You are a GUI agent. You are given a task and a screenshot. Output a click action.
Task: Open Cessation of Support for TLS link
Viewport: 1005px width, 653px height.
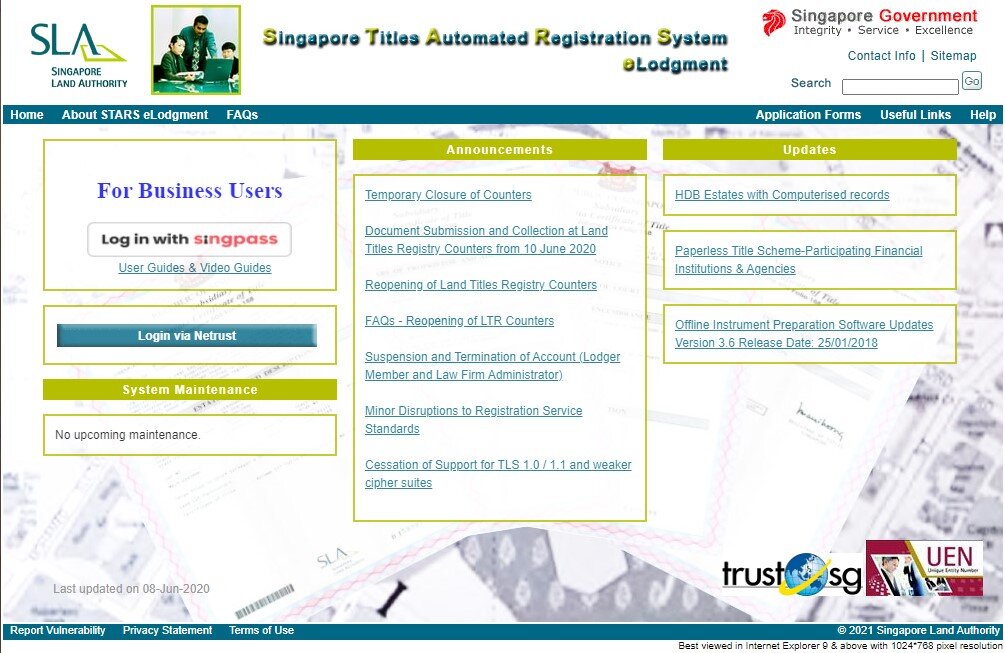498,474
